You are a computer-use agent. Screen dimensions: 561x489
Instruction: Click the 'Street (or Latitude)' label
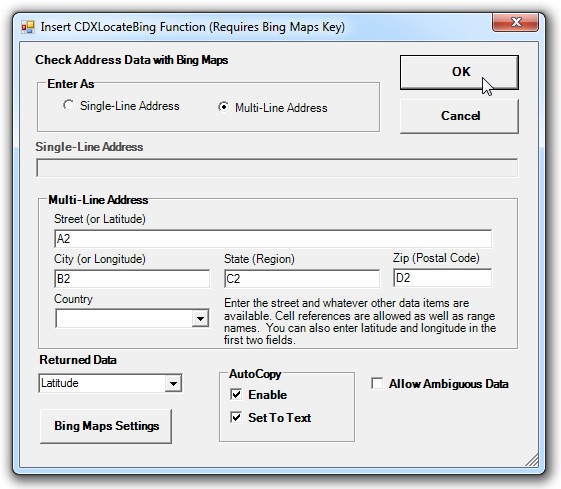100,219
